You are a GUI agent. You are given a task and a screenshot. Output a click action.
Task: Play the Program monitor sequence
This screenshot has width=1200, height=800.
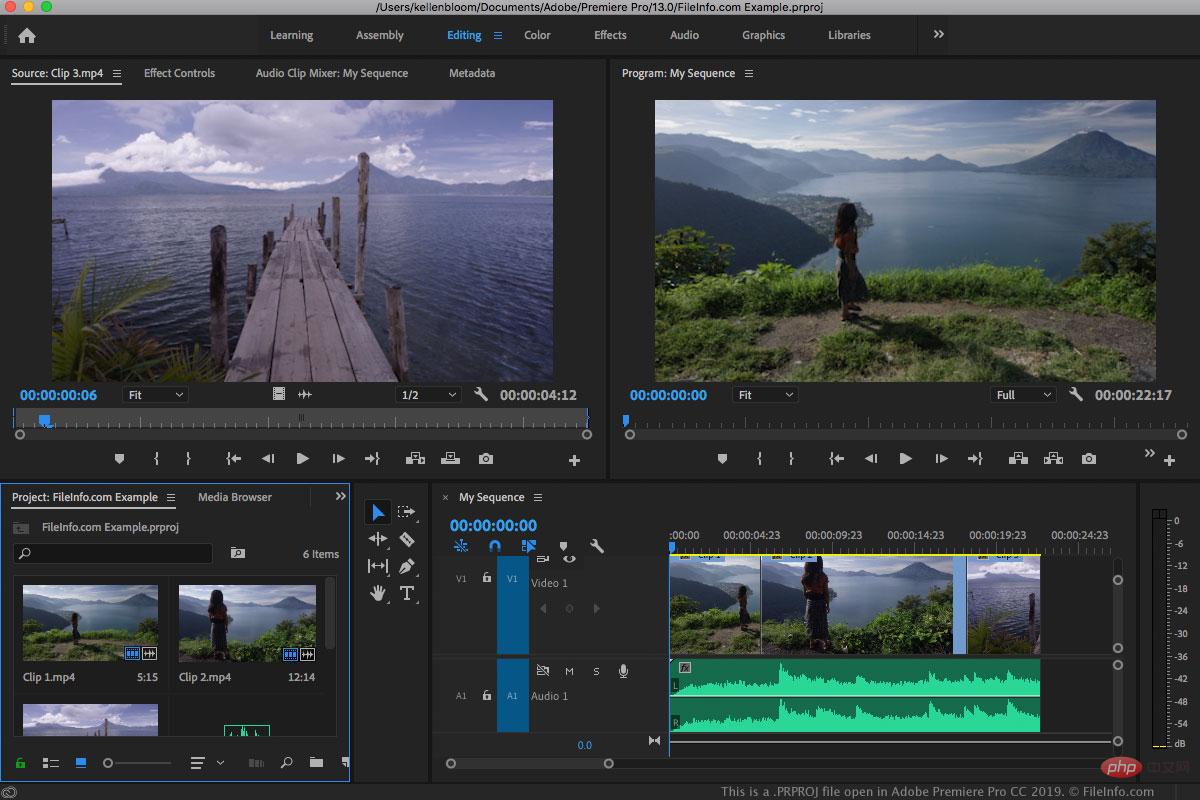(x=905, y=459)
